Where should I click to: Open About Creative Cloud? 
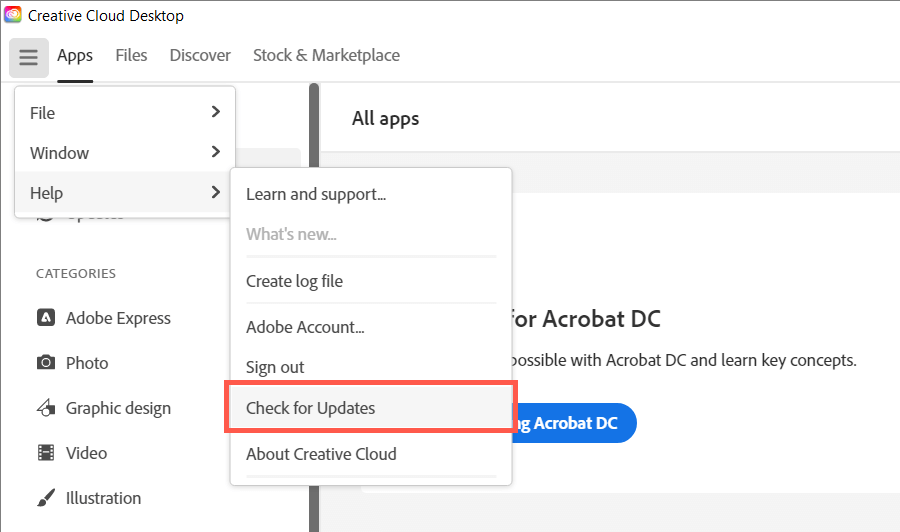[x=321, y=454]
